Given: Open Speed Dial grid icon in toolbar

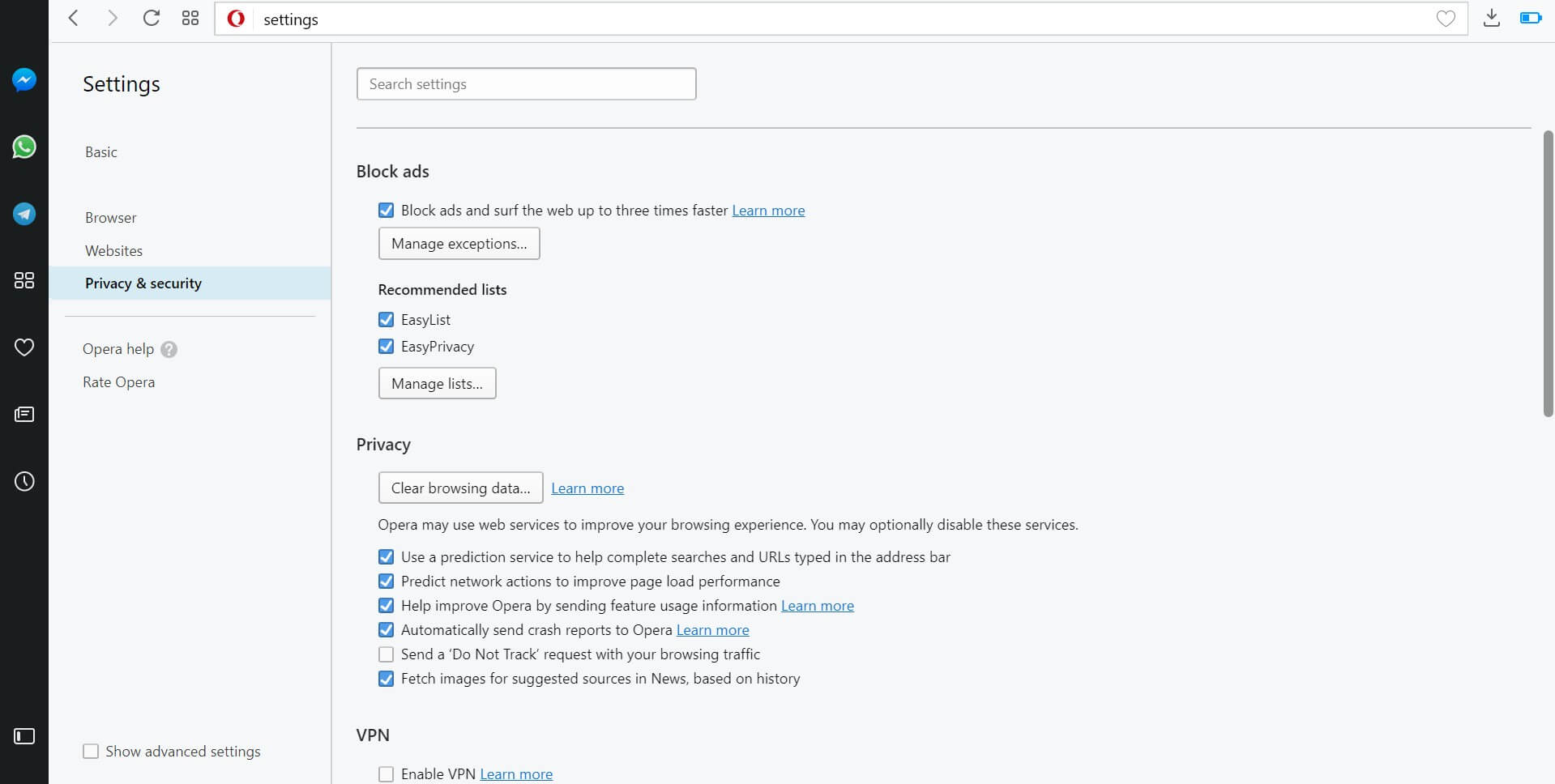Looking at the screenshot, I should point(190,18).
